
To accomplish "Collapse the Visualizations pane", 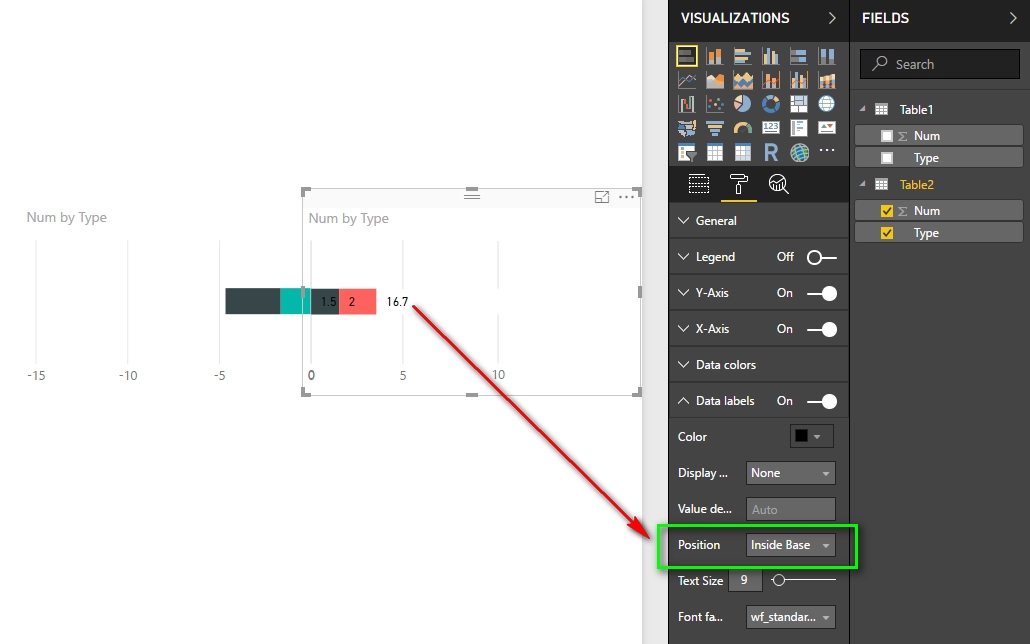I will click(832, 18).
